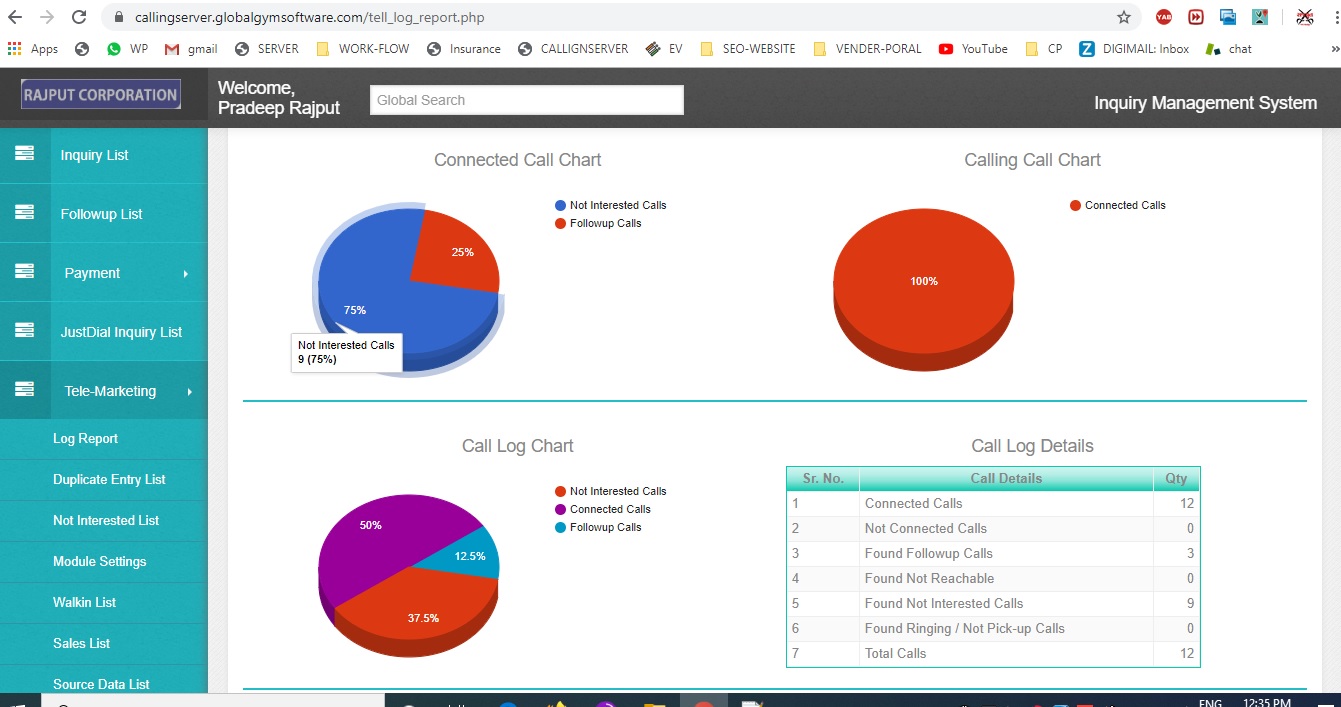Click the Tele-Marketing sidebar icon
Viewport: 1341px width, 707px height.
[x=24, y=390]
